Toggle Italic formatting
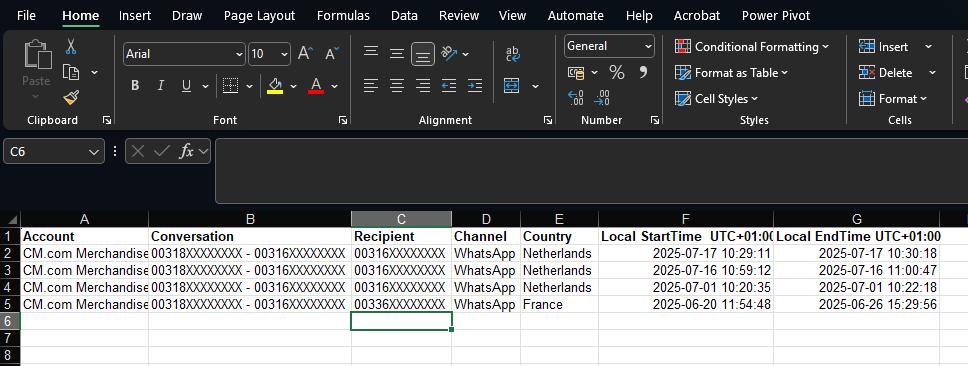The height and width of the screenshot is (366, 968). tap(161, 86)
